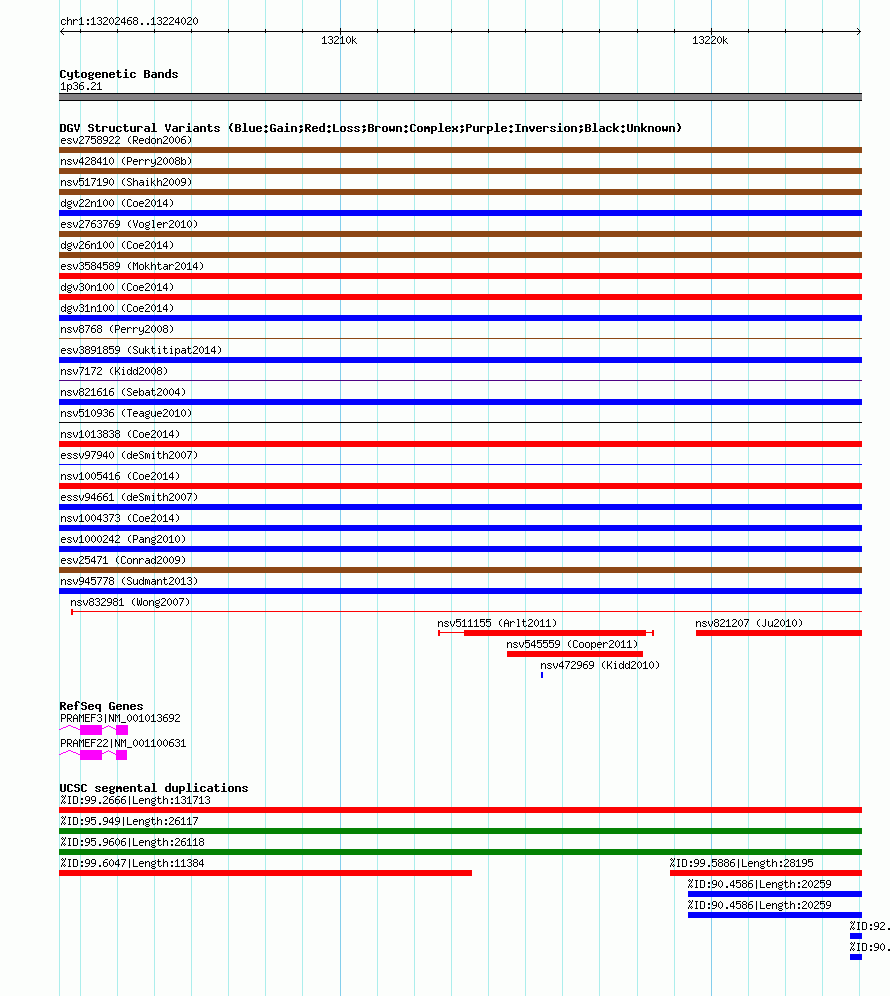Click the %ID:99.5886|Length:28195 duplication label
Image resolution: width=890 pixels, height=996 pixels.
741,863
